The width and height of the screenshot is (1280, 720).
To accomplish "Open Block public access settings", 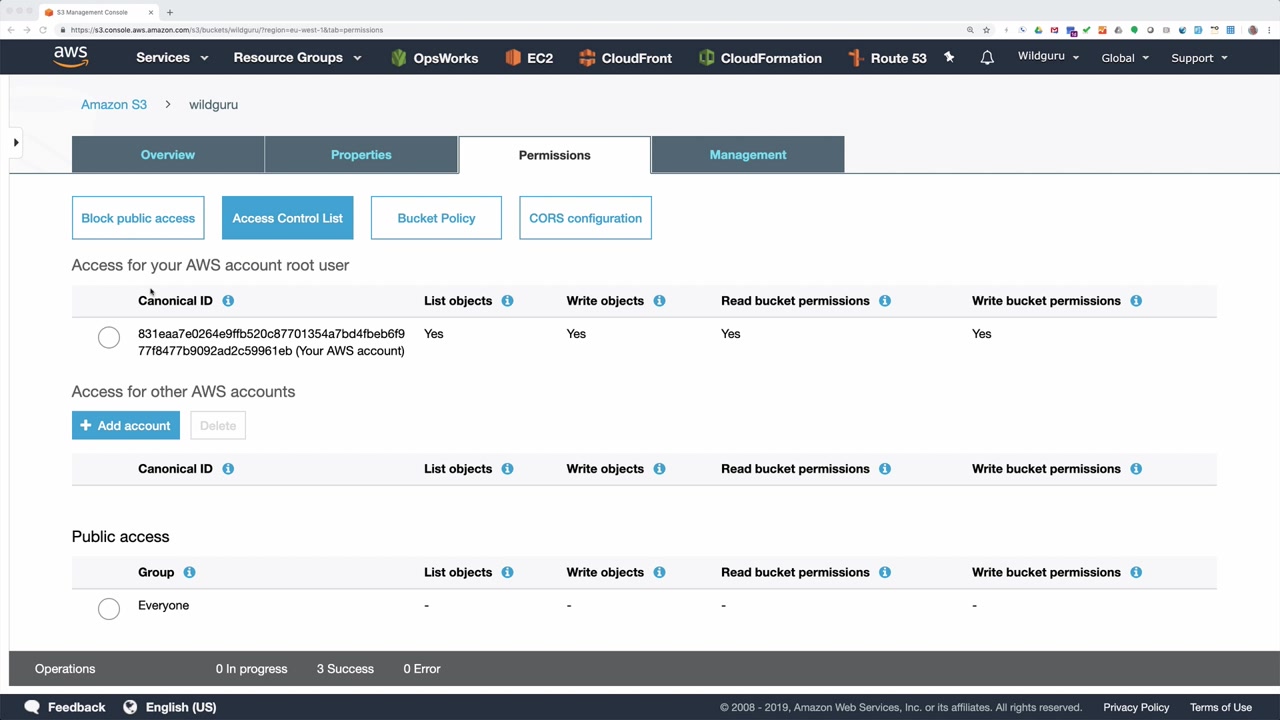I will point(138,218).
